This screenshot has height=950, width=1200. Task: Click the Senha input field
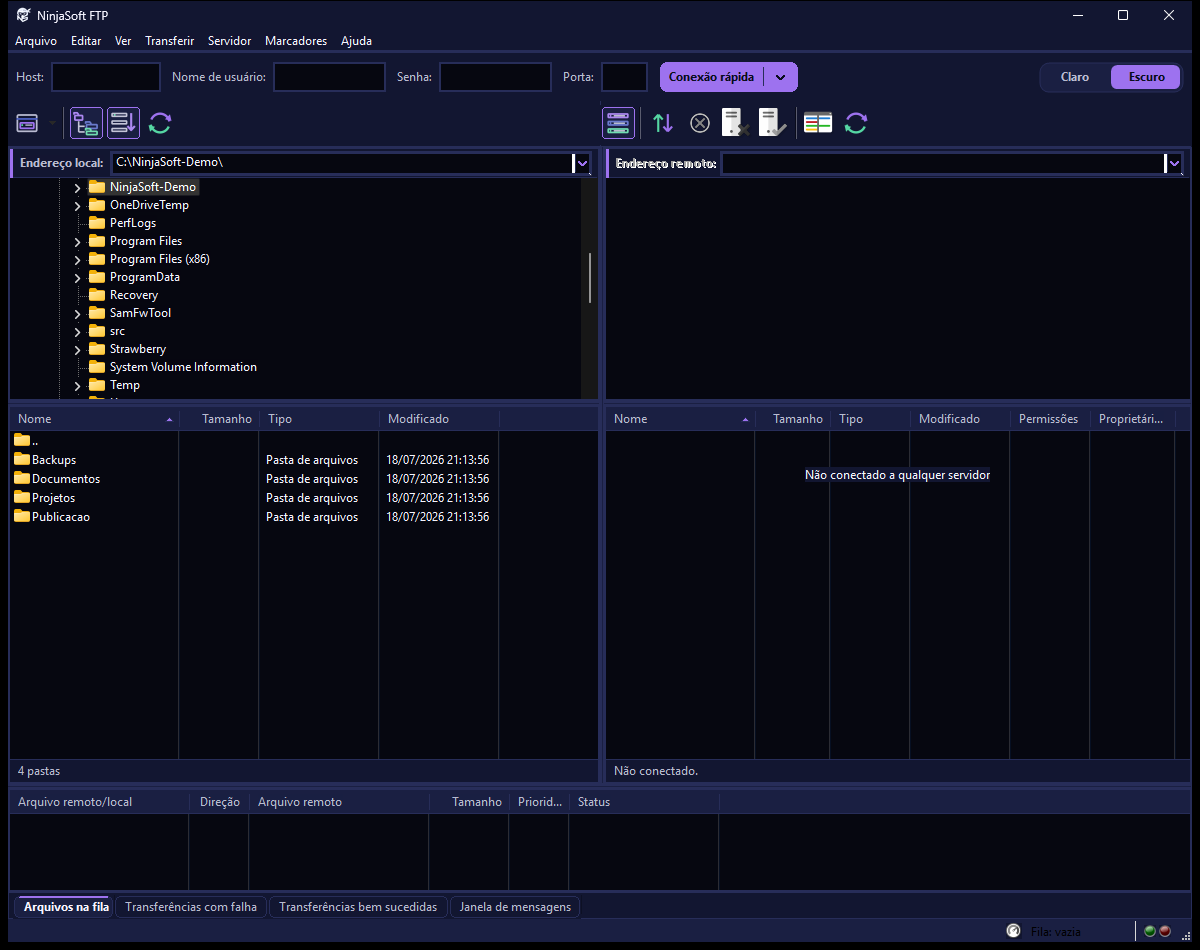(495, 77)
